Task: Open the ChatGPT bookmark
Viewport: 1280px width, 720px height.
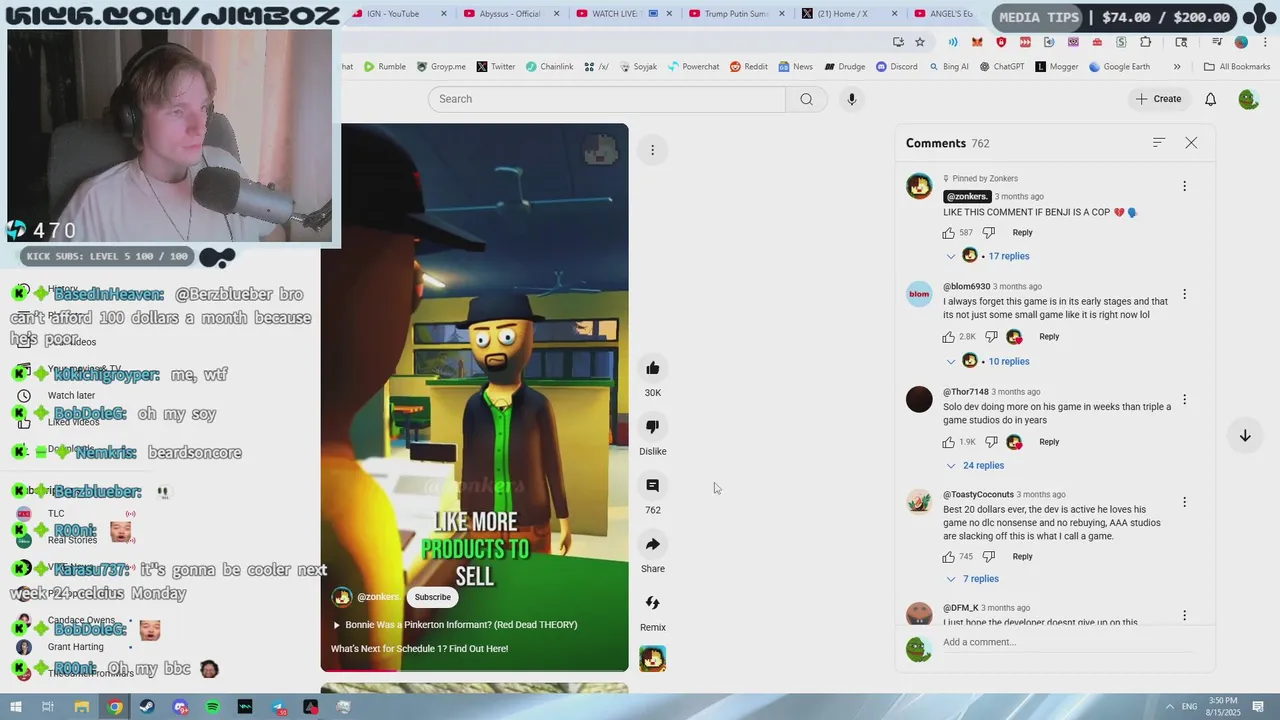Action: point(1002,67)
